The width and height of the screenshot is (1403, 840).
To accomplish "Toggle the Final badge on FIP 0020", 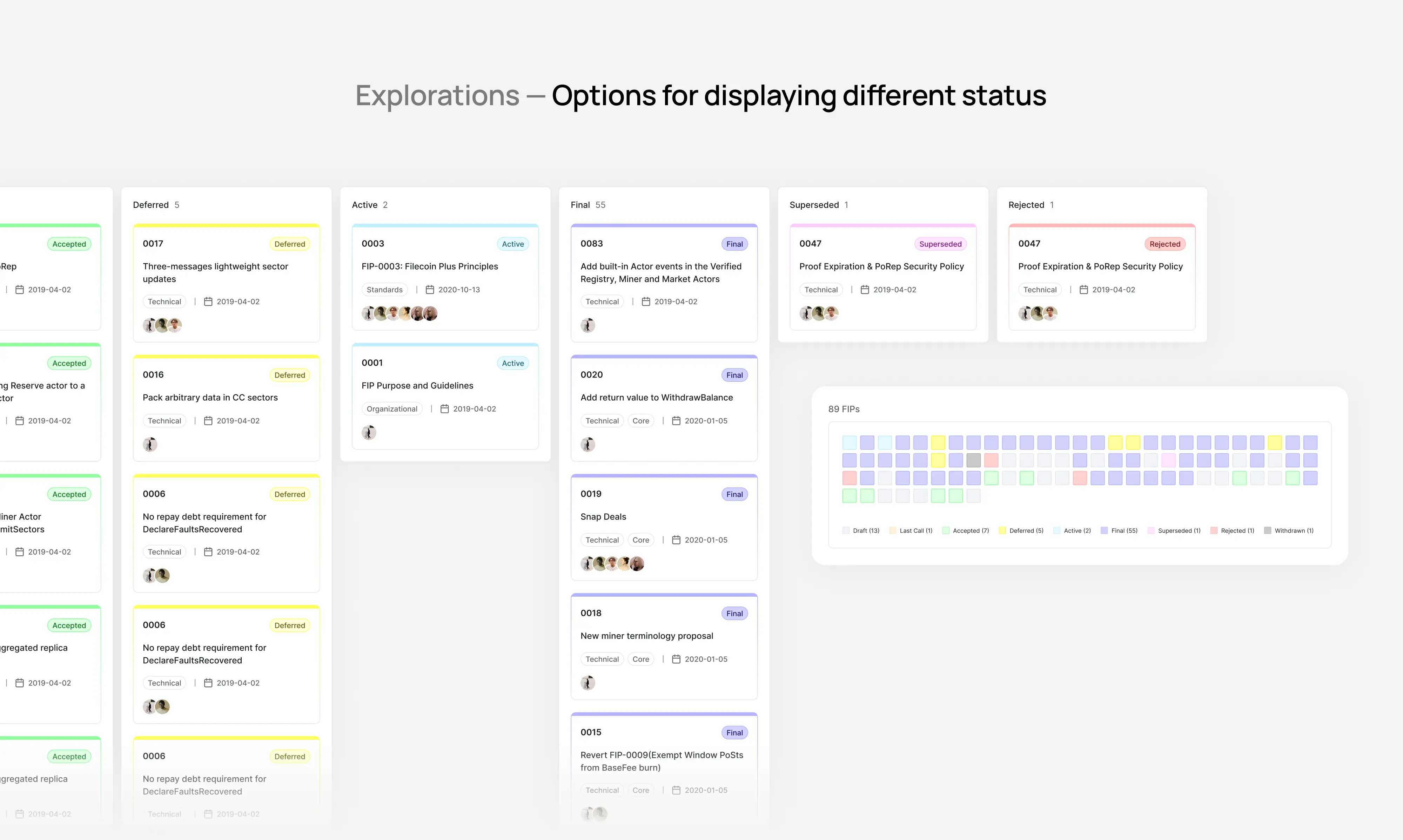I will coord(734,375).
